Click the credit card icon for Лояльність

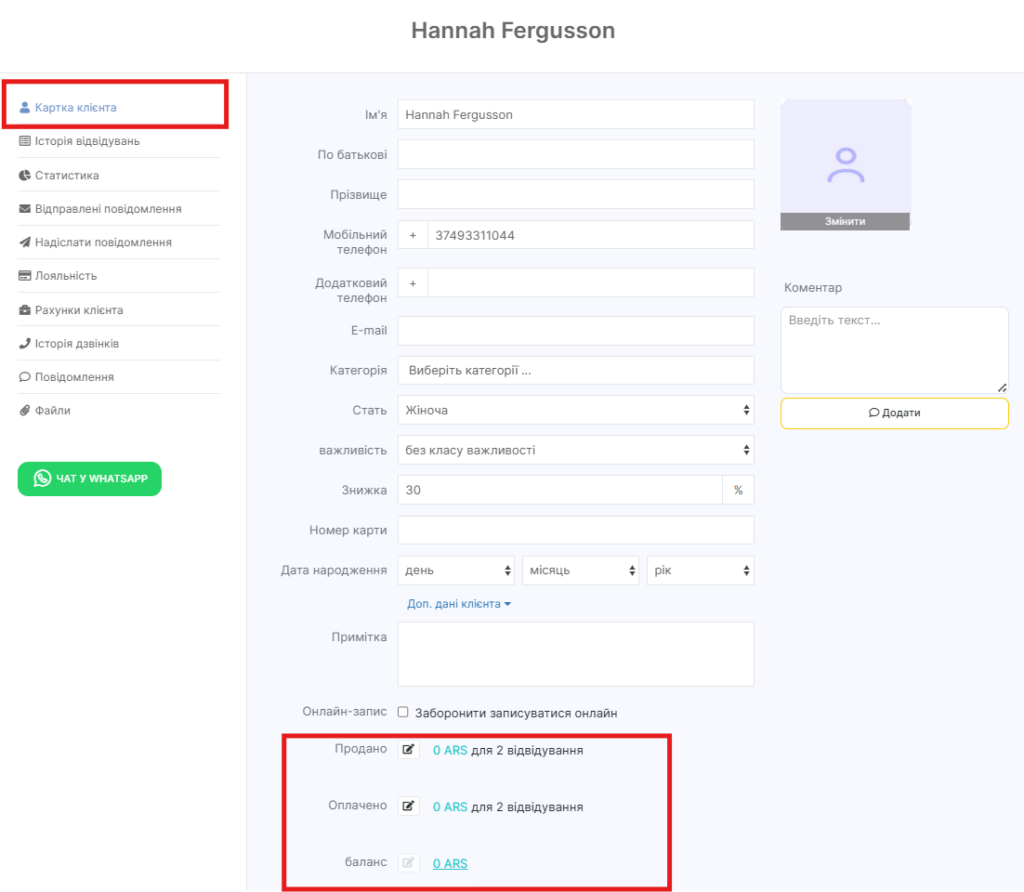[25, 276]
